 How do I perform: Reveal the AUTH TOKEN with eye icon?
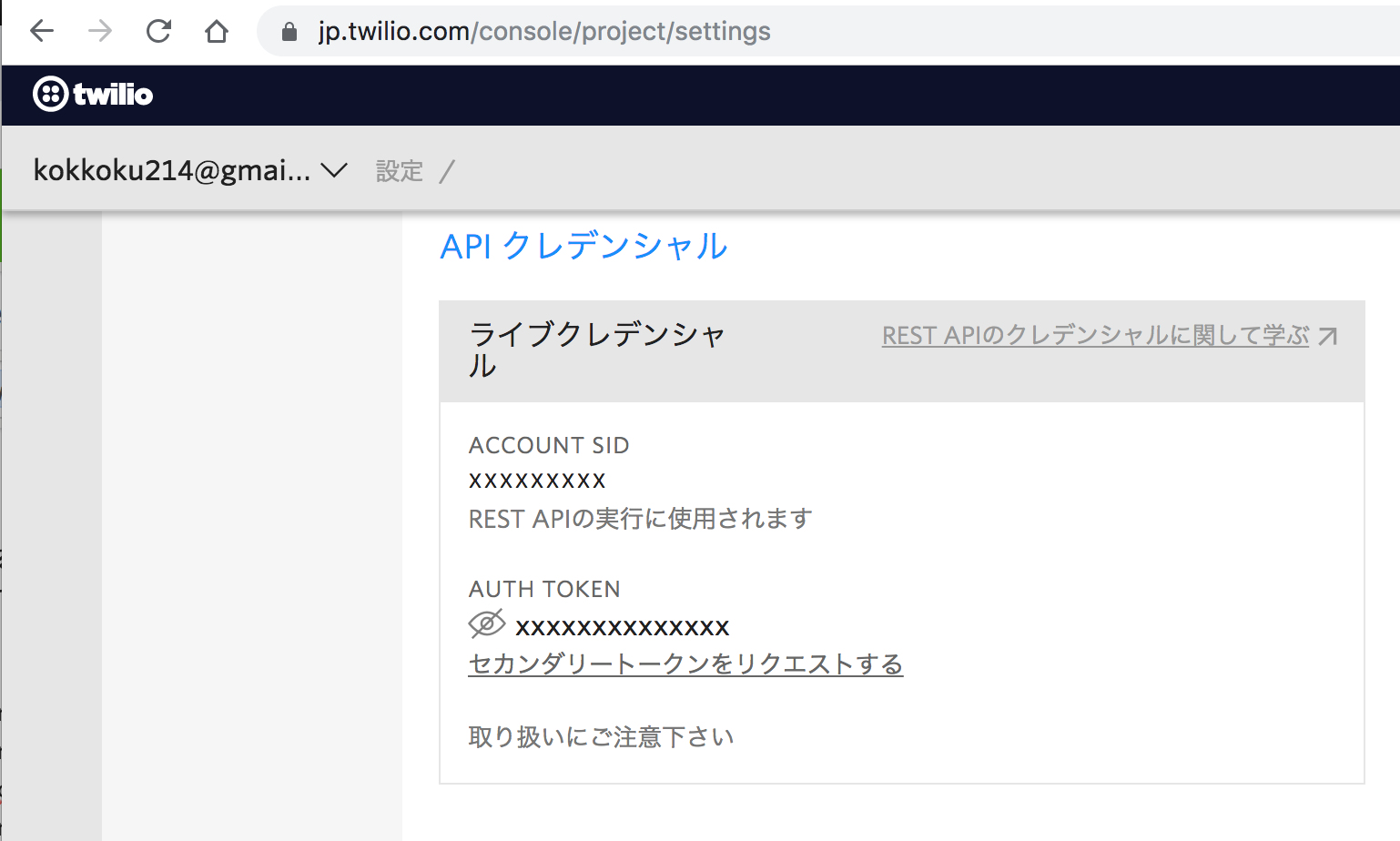(x=487, y=624)
